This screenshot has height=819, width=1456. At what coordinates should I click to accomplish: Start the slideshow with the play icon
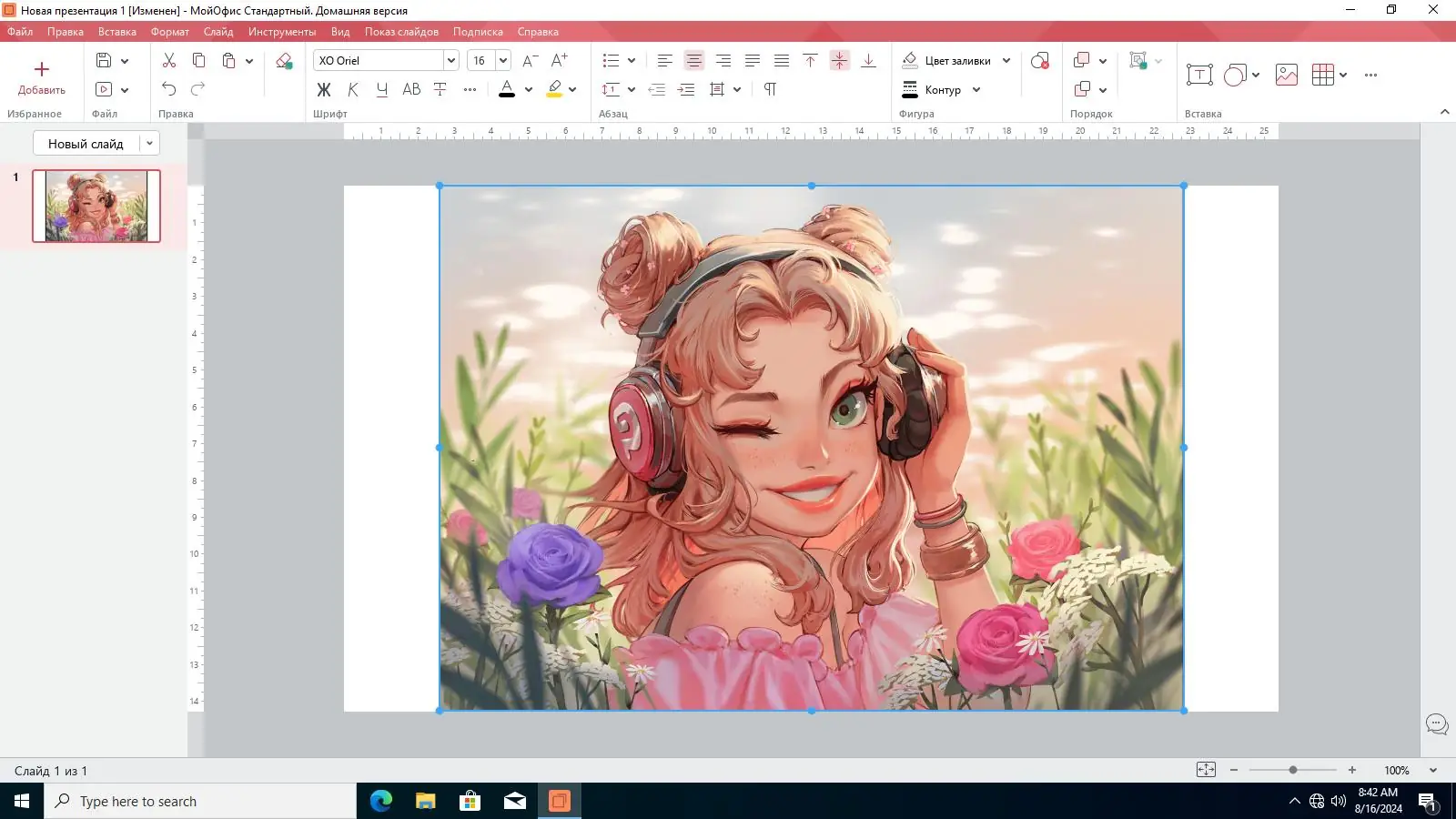[x=104, y=89]
